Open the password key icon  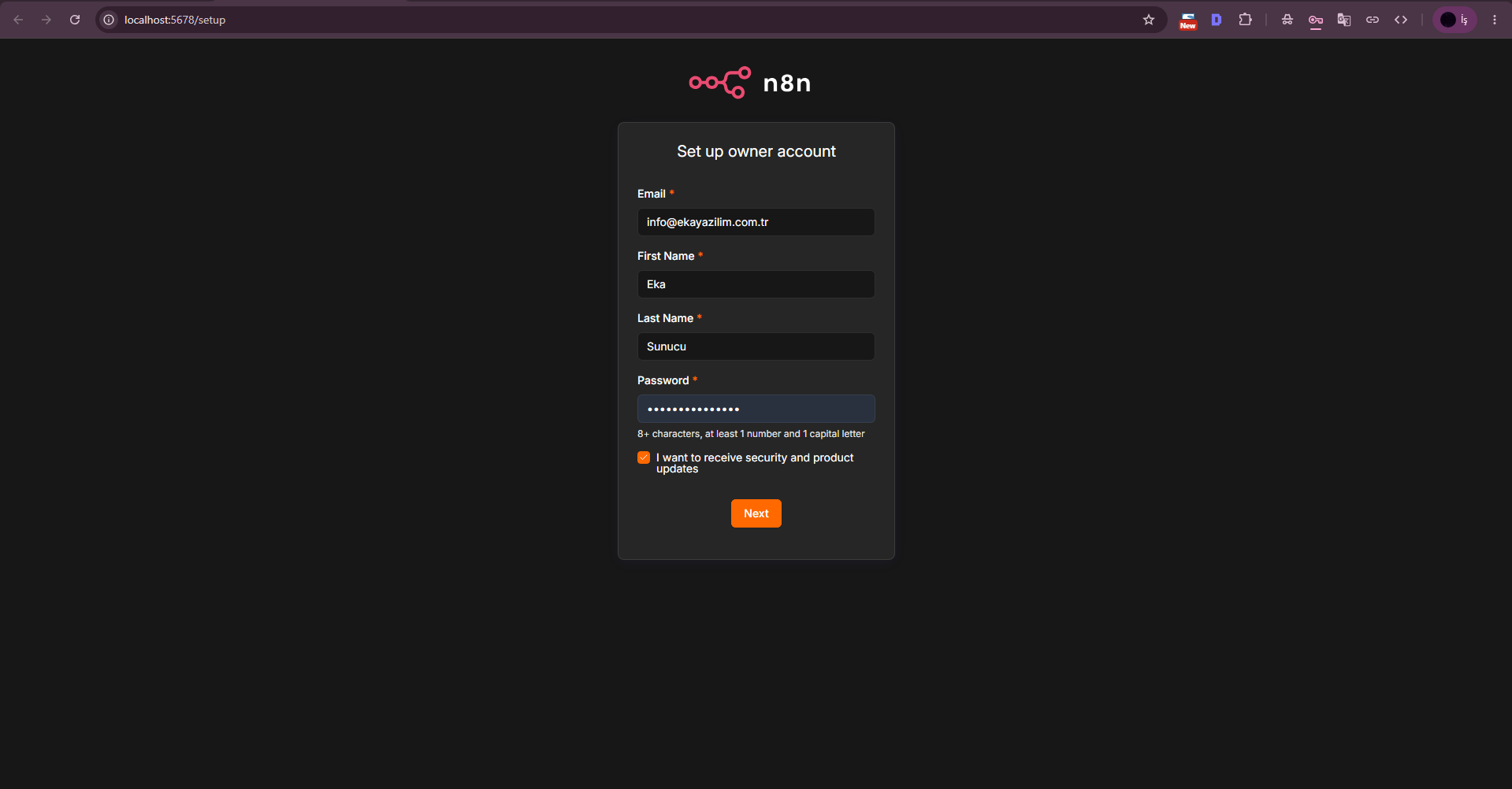(1316, 20)
